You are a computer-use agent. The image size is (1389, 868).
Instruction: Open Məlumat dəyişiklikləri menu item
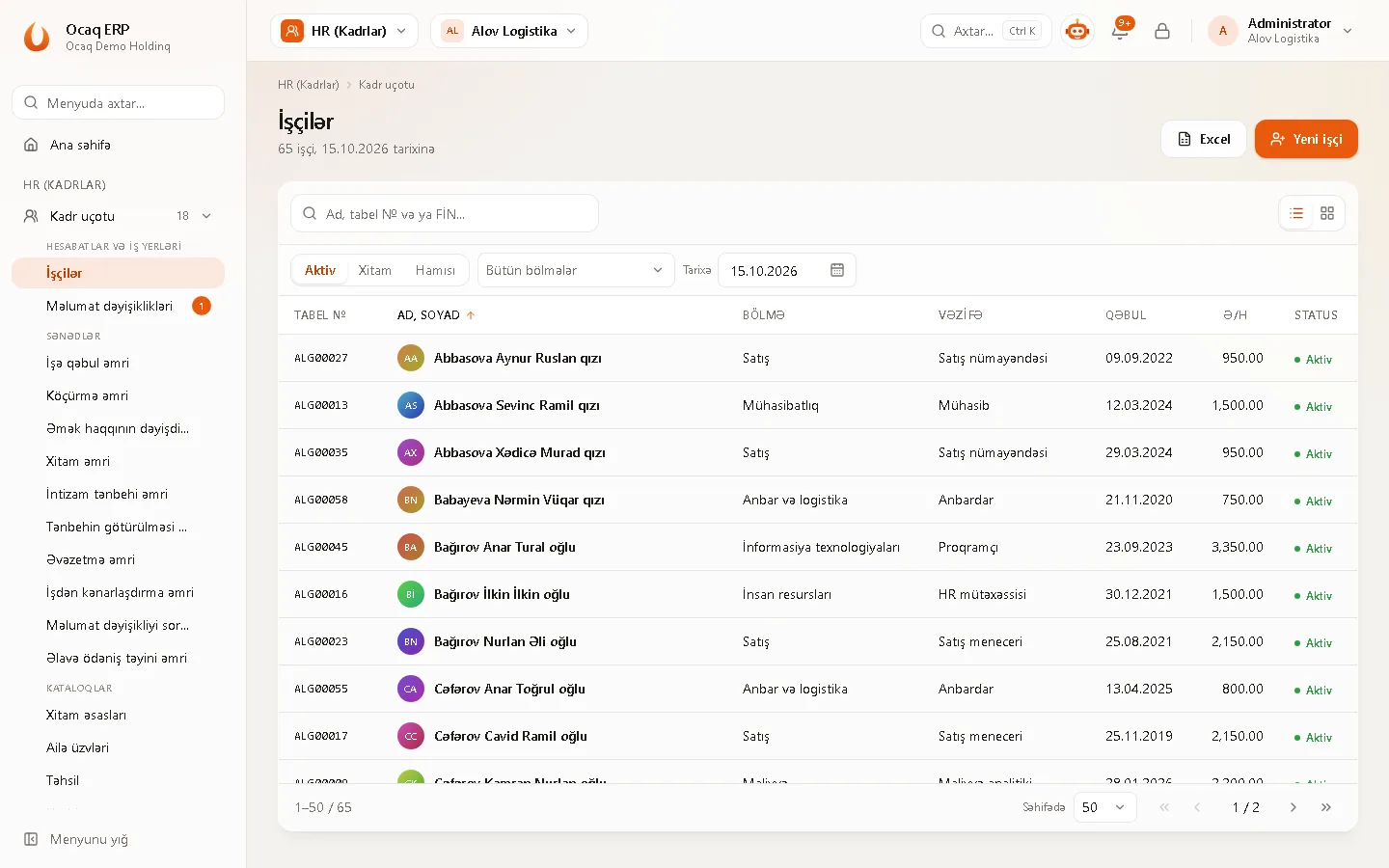tap(118, 306)
